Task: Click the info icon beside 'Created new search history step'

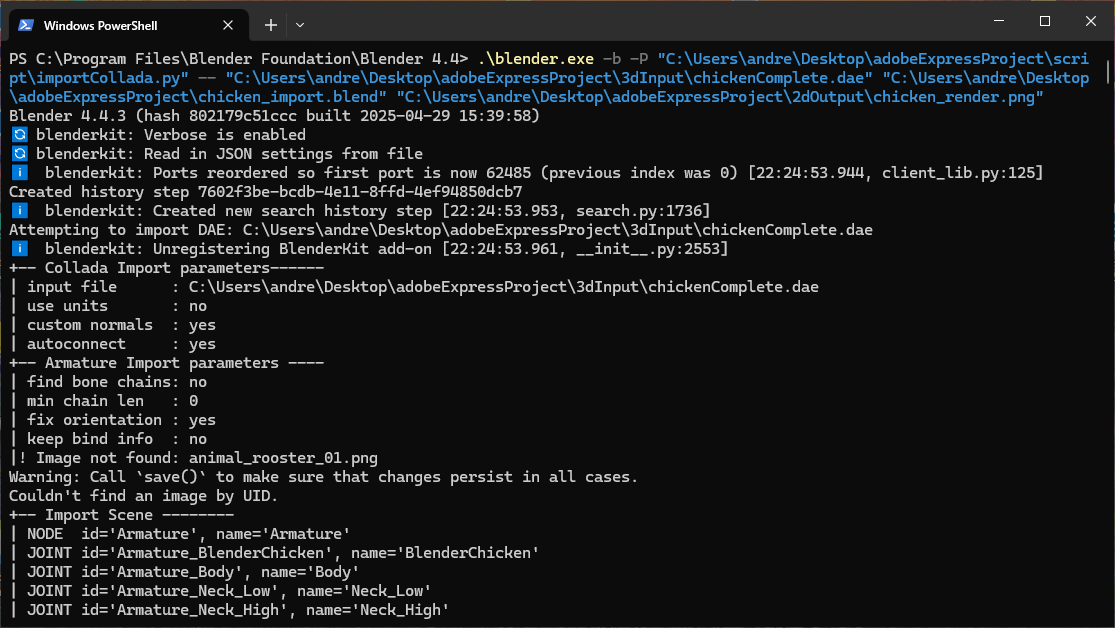Action: coord(20,211)
